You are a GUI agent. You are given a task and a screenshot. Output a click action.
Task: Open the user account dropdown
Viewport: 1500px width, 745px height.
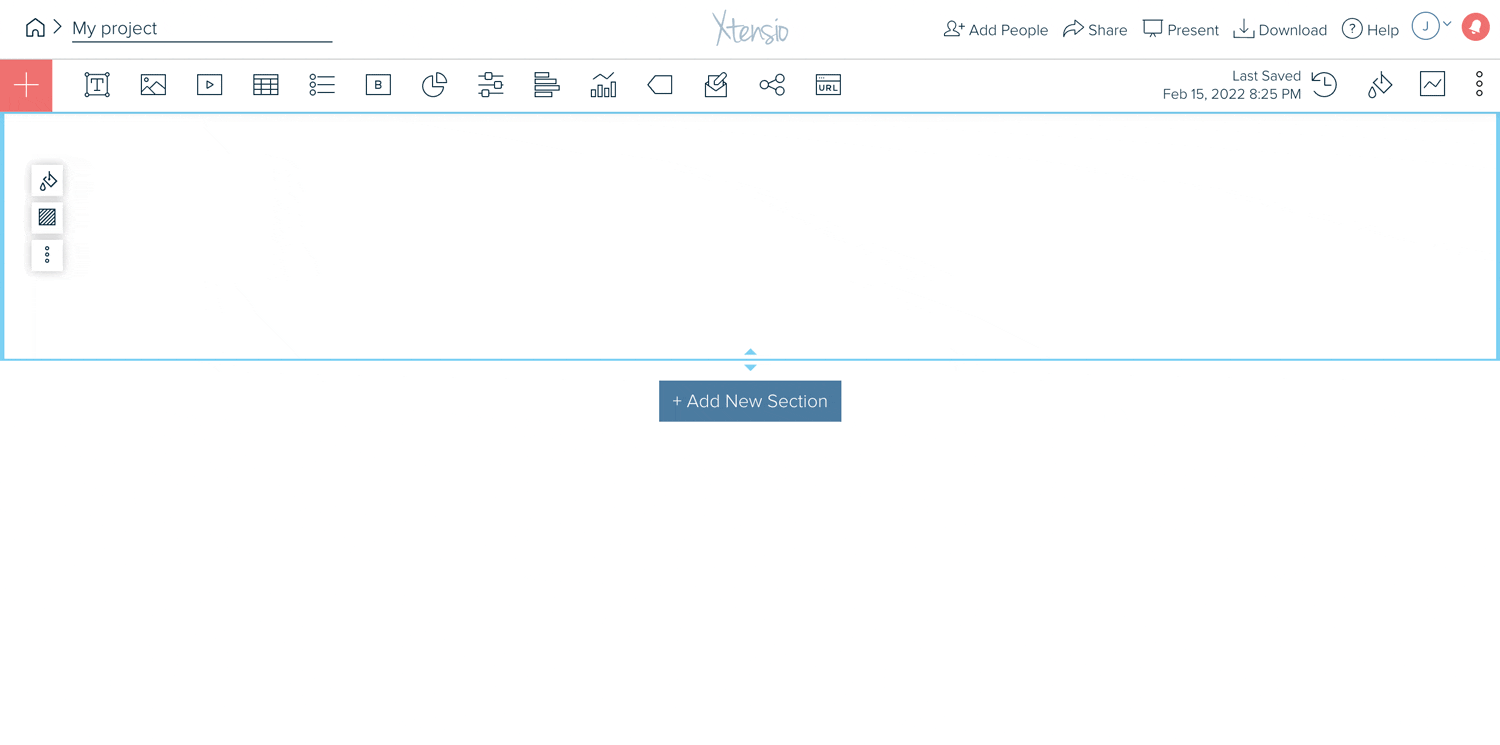point(1431,26)
